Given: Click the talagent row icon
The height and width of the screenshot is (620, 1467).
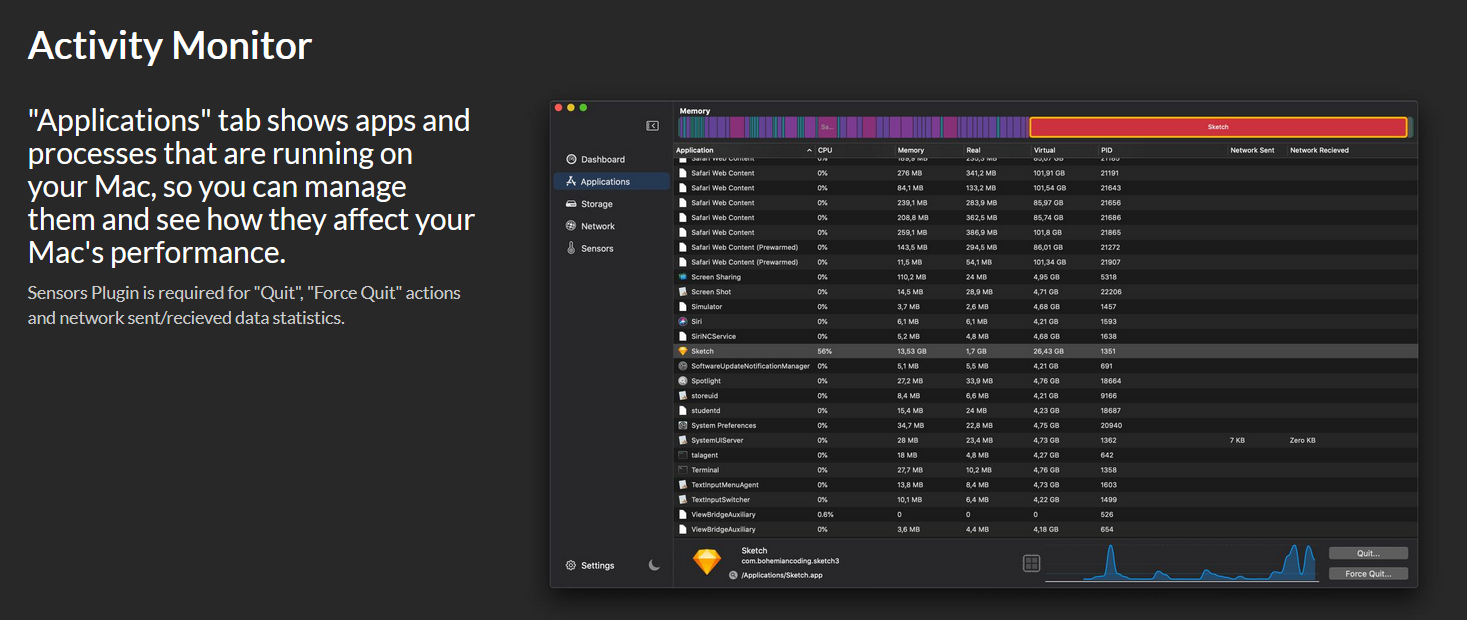Looking at the screenshot, I should pos(682,455).
